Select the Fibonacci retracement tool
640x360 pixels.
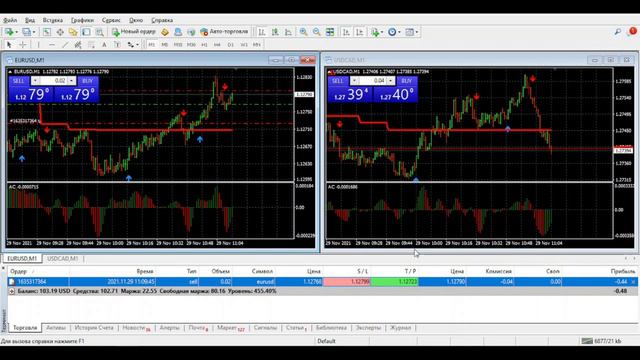[91, 44]
